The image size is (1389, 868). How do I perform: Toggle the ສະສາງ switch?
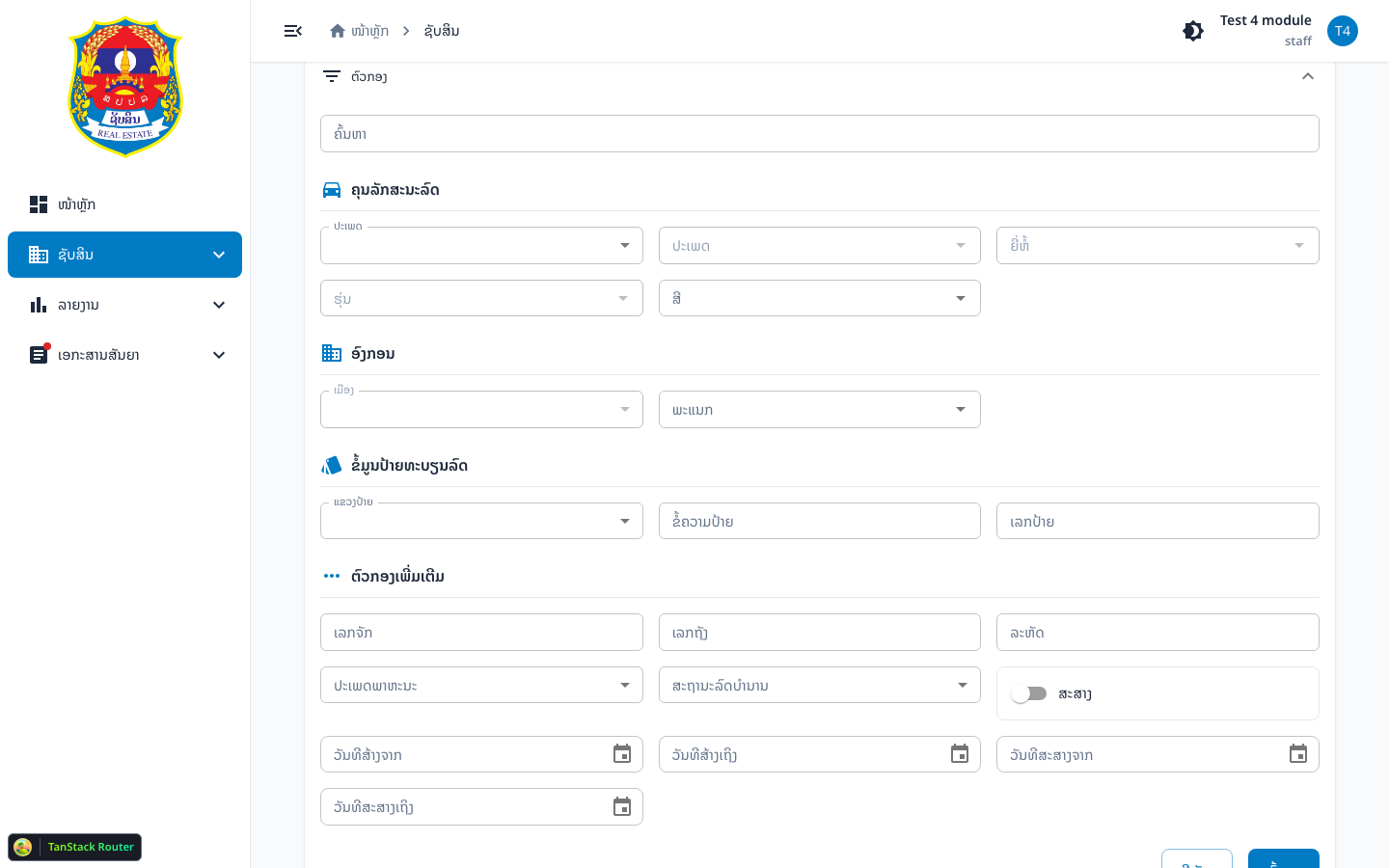(1028, 693)
